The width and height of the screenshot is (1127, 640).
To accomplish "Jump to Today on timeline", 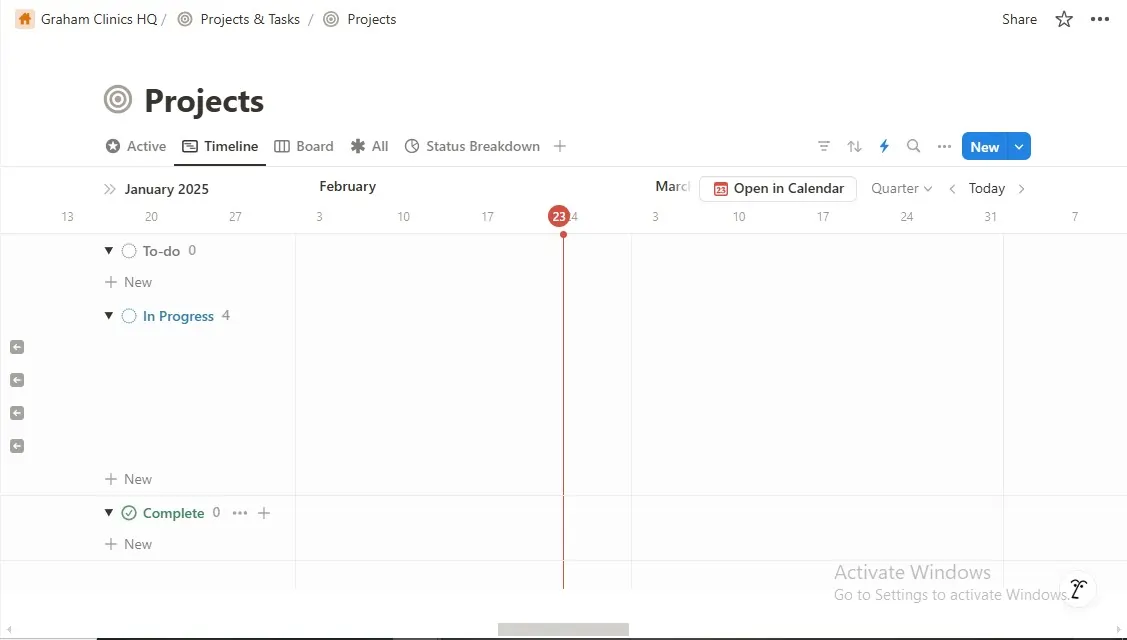I will click(986, 188).
